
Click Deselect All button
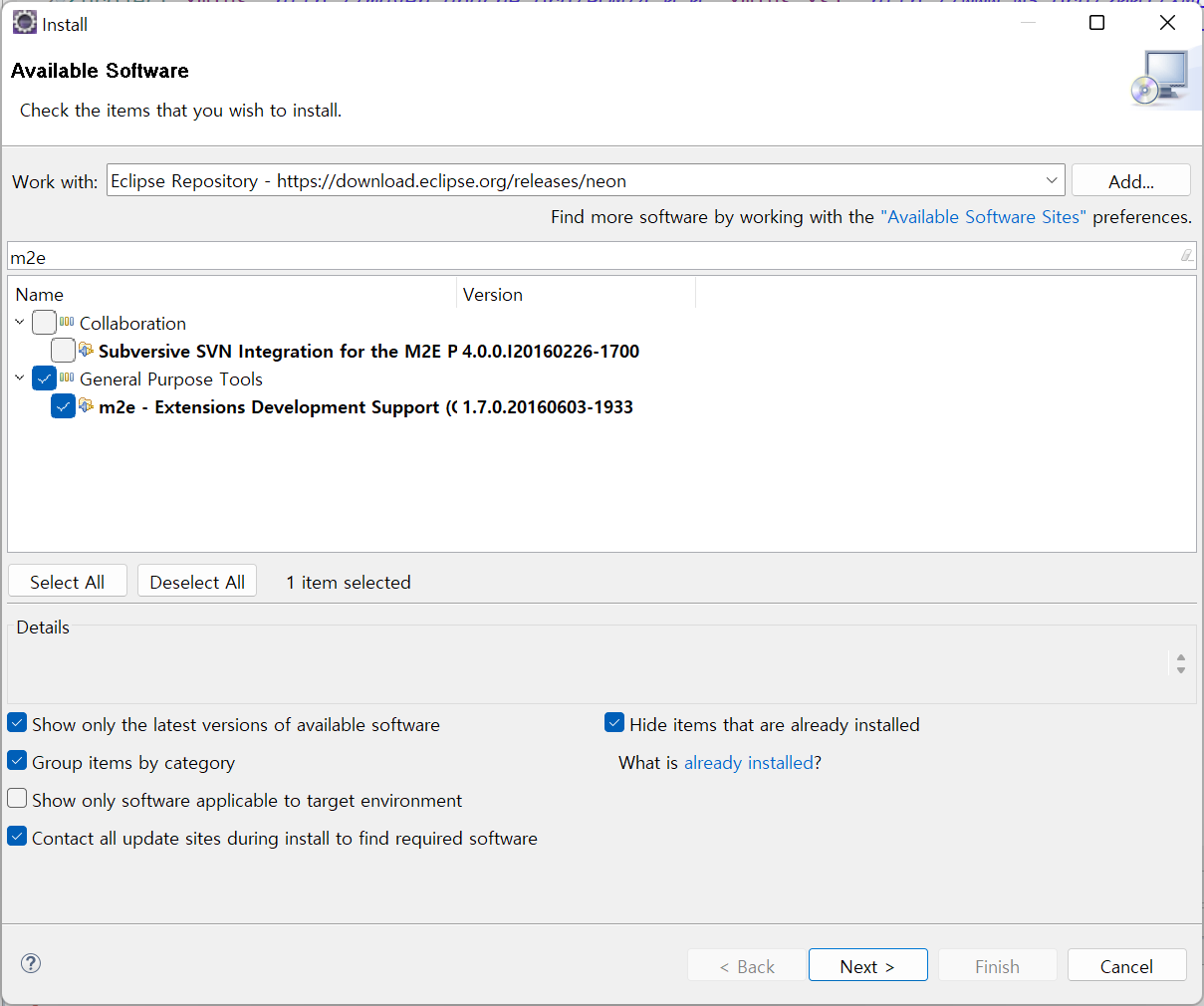tap(197, 582)
